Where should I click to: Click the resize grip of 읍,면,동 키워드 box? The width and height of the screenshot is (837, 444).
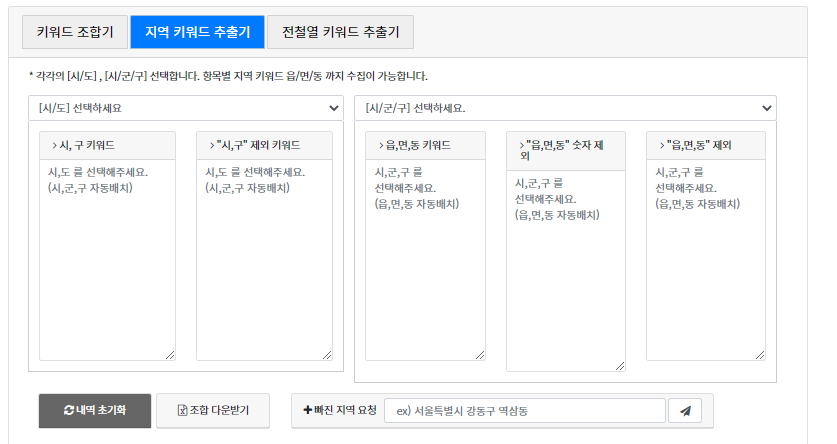point(480,355)
